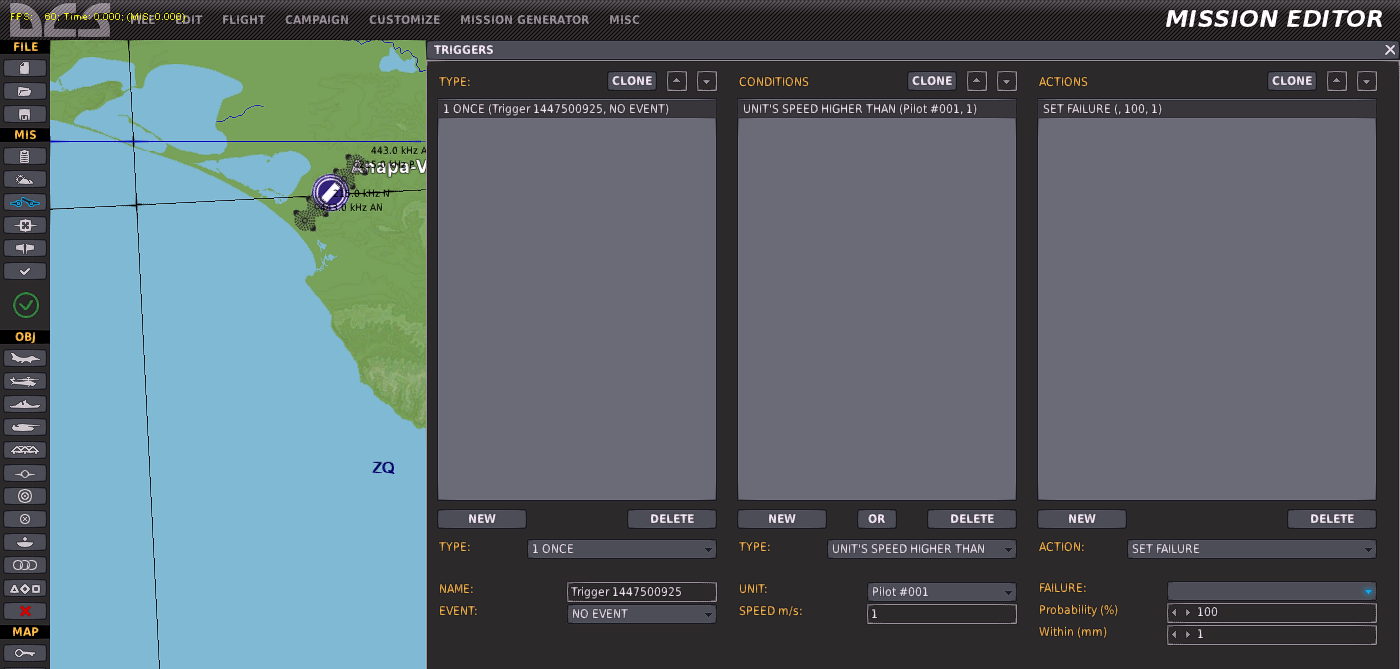Open the weather settings icon
This screenshot has height=669, width=1400.
tap(25, 179)
